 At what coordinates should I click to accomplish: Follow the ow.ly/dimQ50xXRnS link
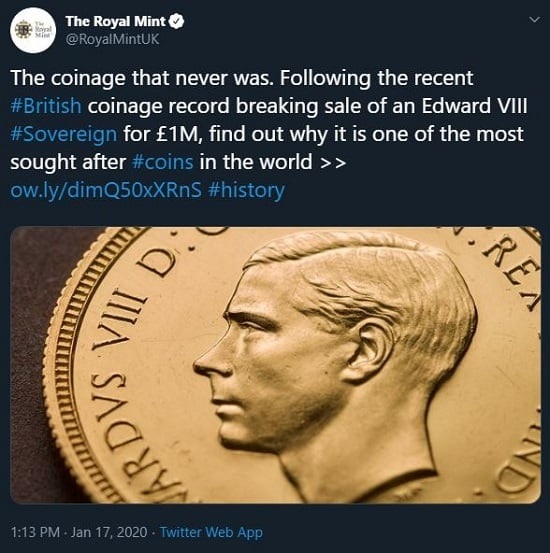pyautogui.click(x=106, y=190)
